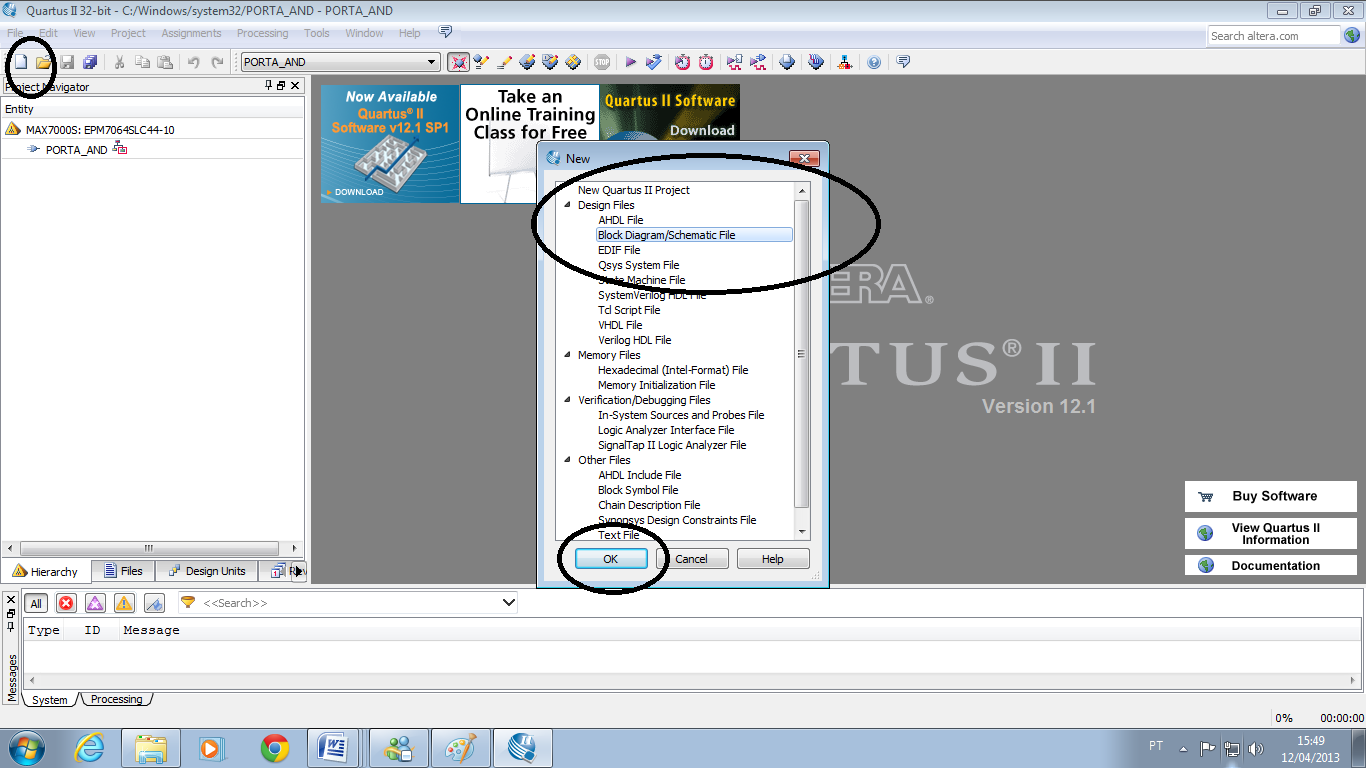Switch to the Design Units tab
The height and width of the screenshot is (768, 1366).
tap(207, 571)
